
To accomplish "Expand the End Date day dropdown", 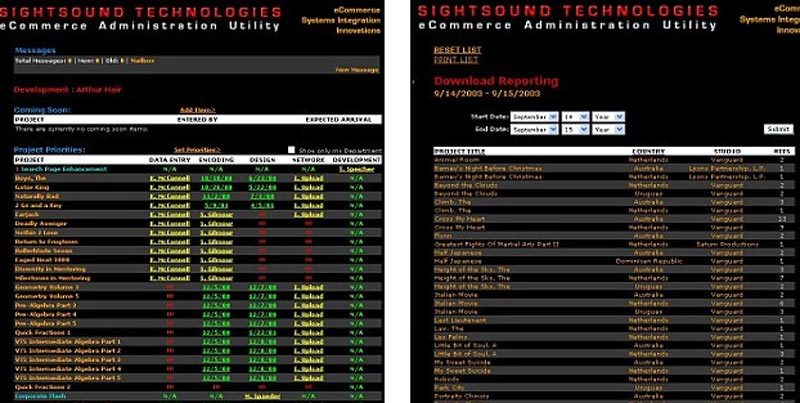I will (x=577, y=129).
